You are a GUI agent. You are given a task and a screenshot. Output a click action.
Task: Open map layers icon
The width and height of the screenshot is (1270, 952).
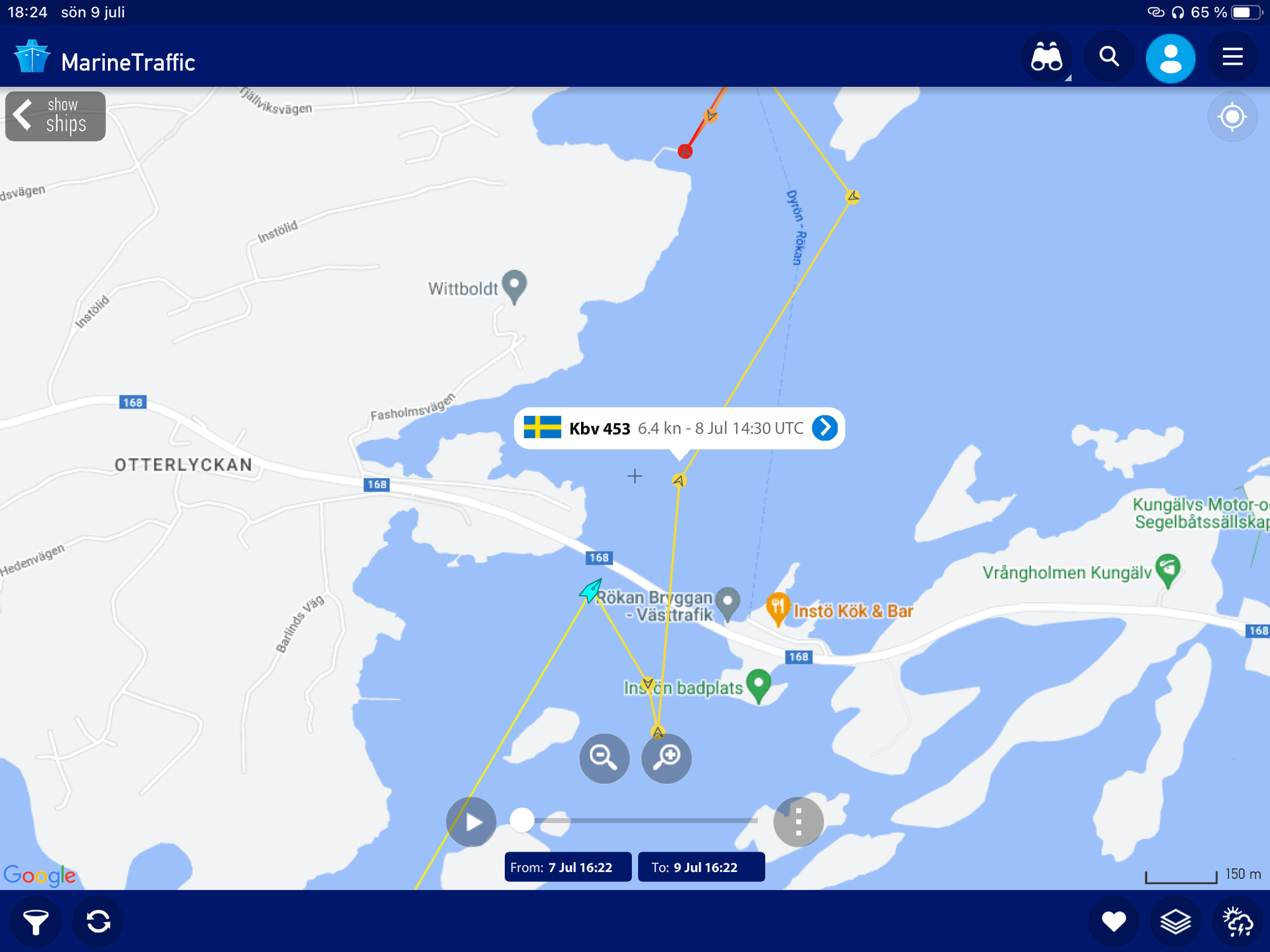[1175, 922]
